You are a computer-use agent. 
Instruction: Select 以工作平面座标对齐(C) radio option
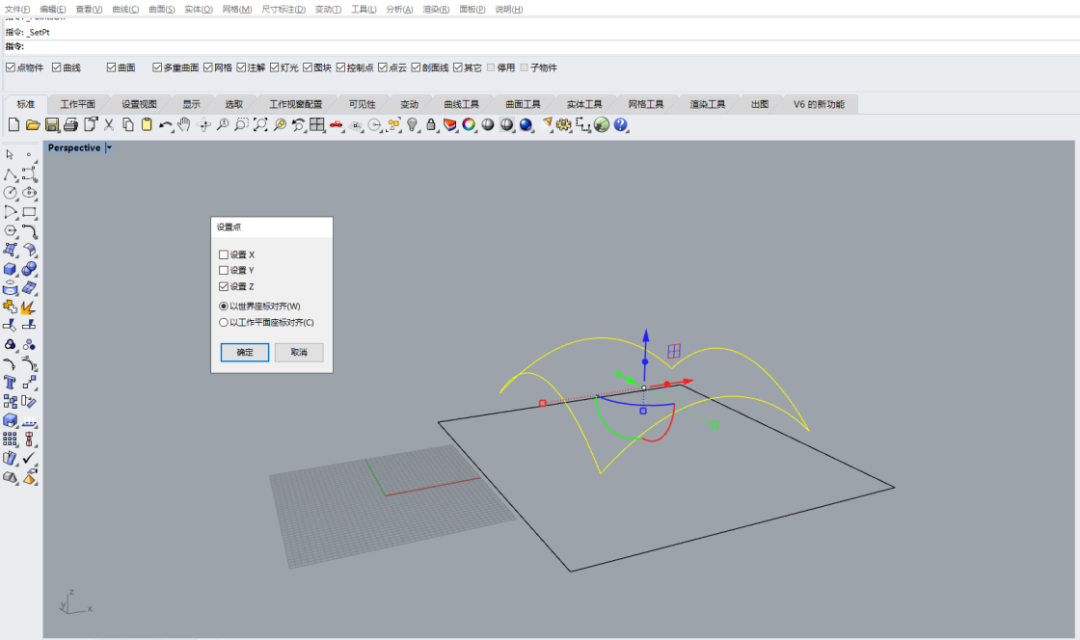pos(224,323)
